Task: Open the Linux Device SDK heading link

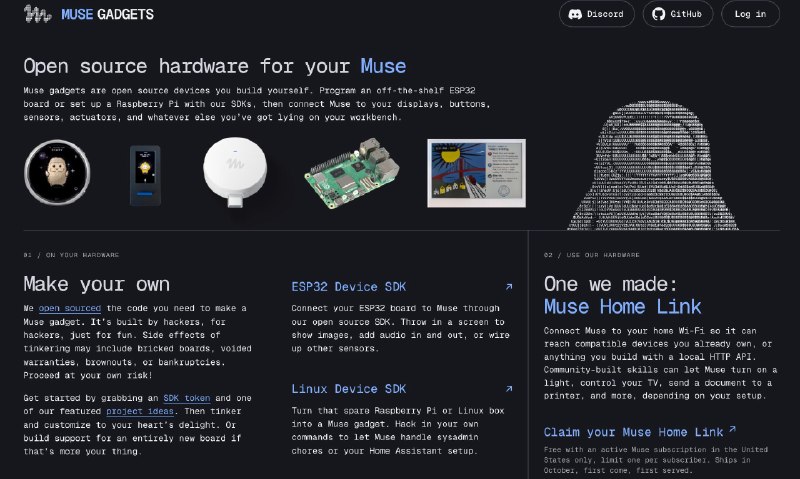Action: [348, 389]
